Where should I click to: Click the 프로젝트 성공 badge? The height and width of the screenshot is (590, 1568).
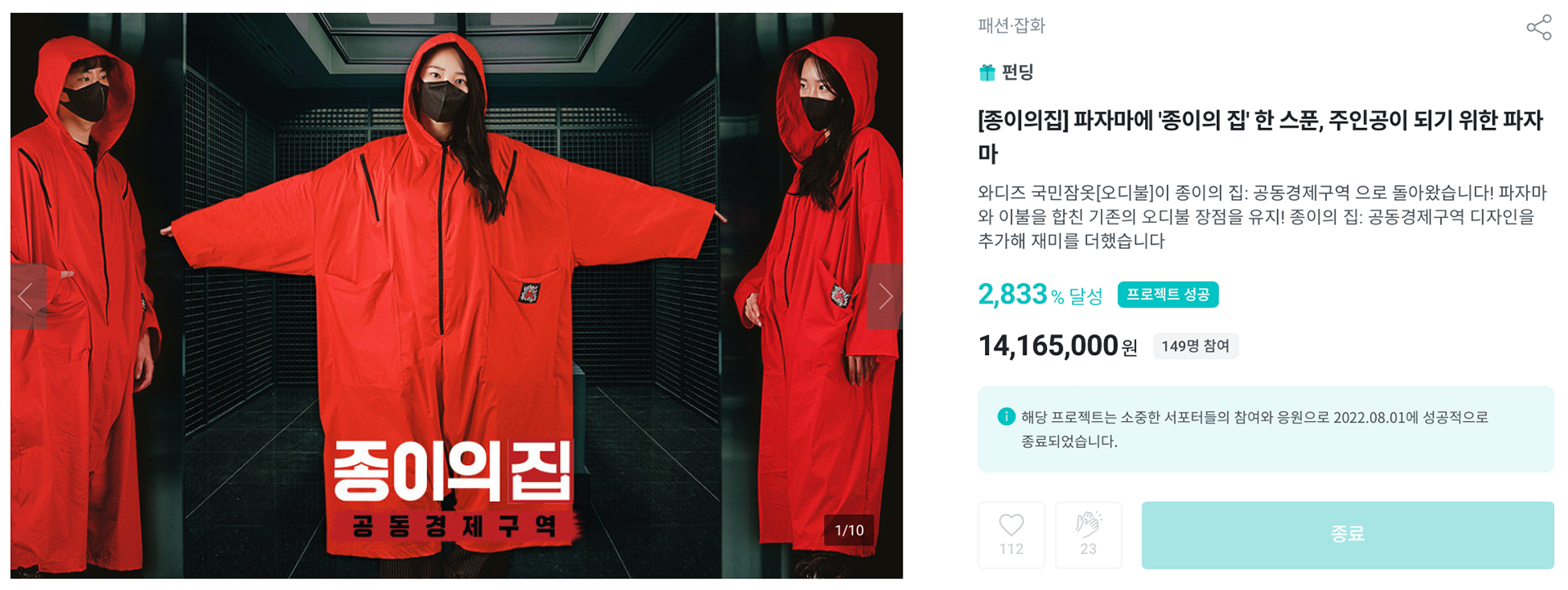click(x=1168, y=295)
